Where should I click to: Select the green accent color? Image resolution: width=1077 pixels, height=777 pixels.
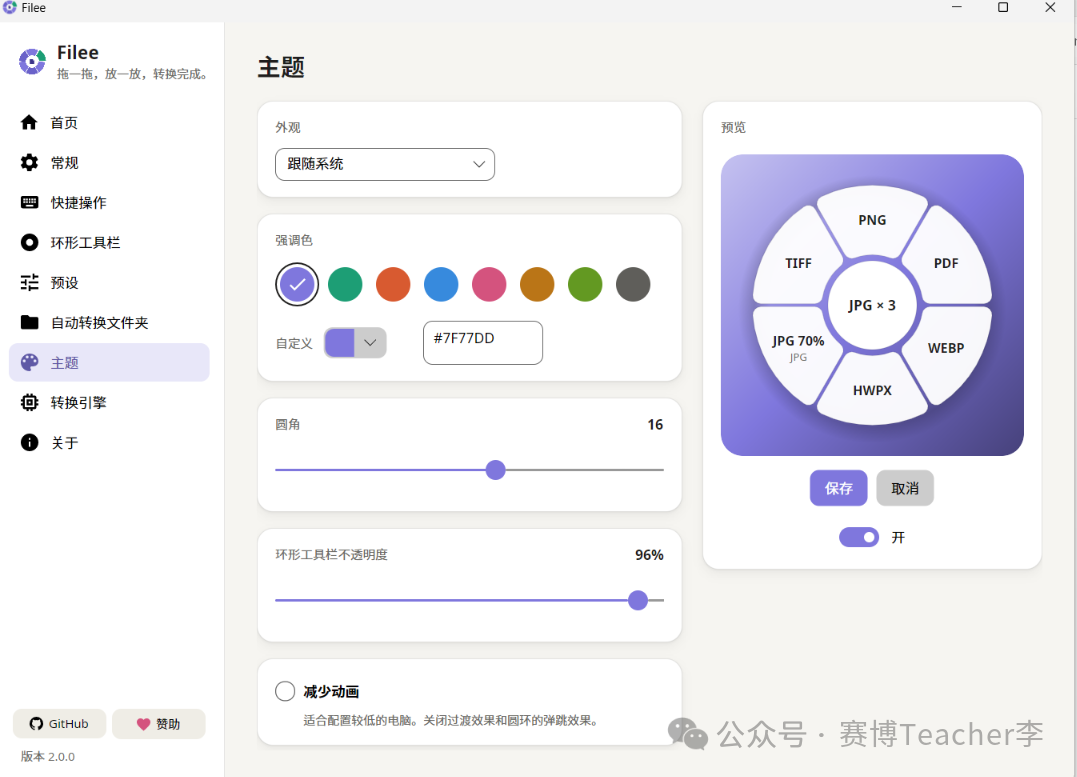point(345,284)
